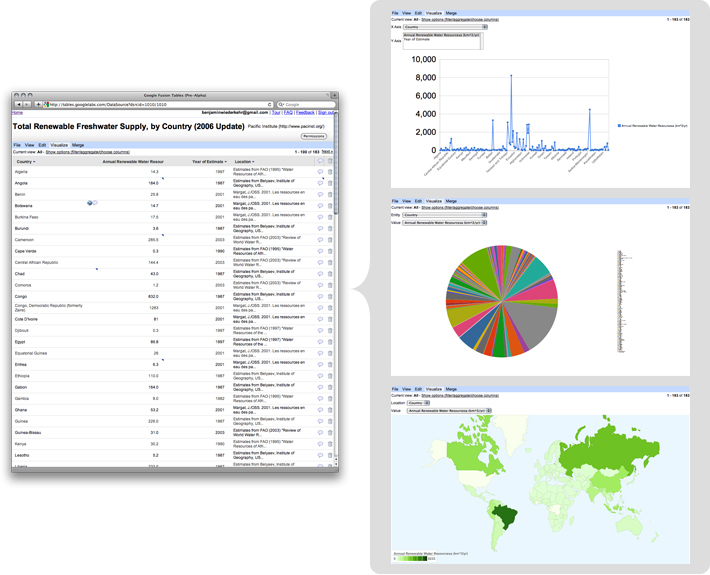Click the Cape Verde country cell
The width and height of the screenshot is (710, 575).
[25, 251]
